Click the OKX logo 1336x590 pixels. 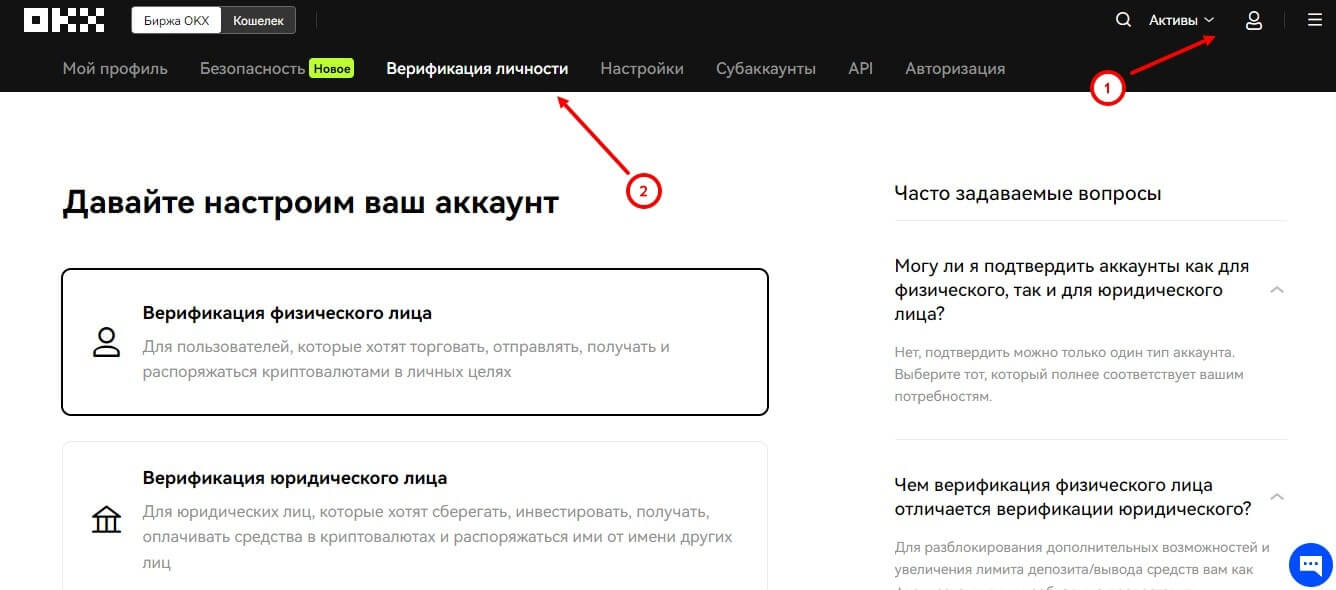coord(64,20)
